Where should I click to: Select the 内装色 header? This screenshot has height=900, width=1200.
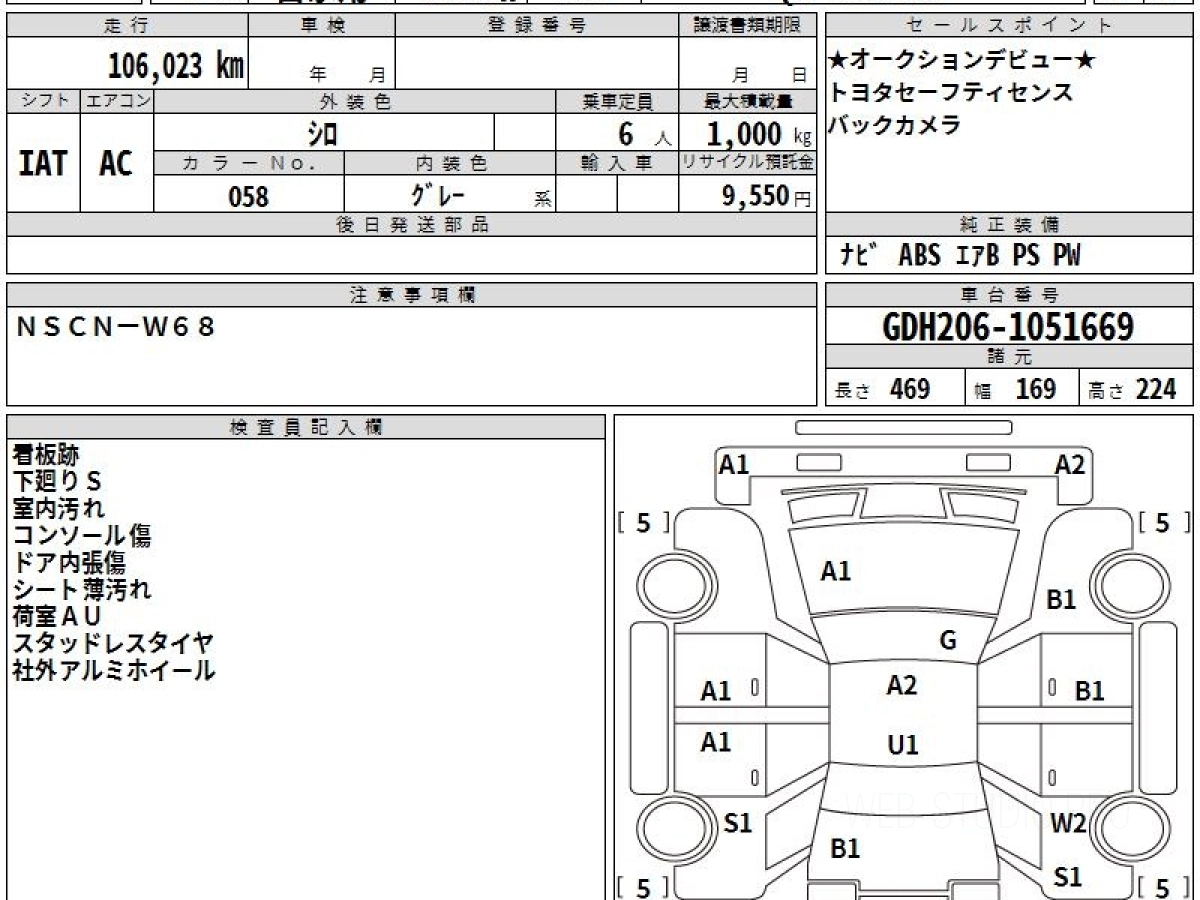(x=450, y=163)
